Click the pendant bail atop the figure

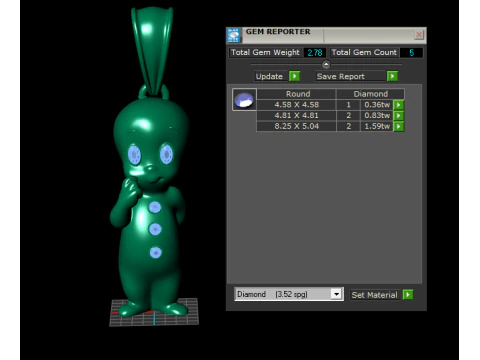pos(152,50)
